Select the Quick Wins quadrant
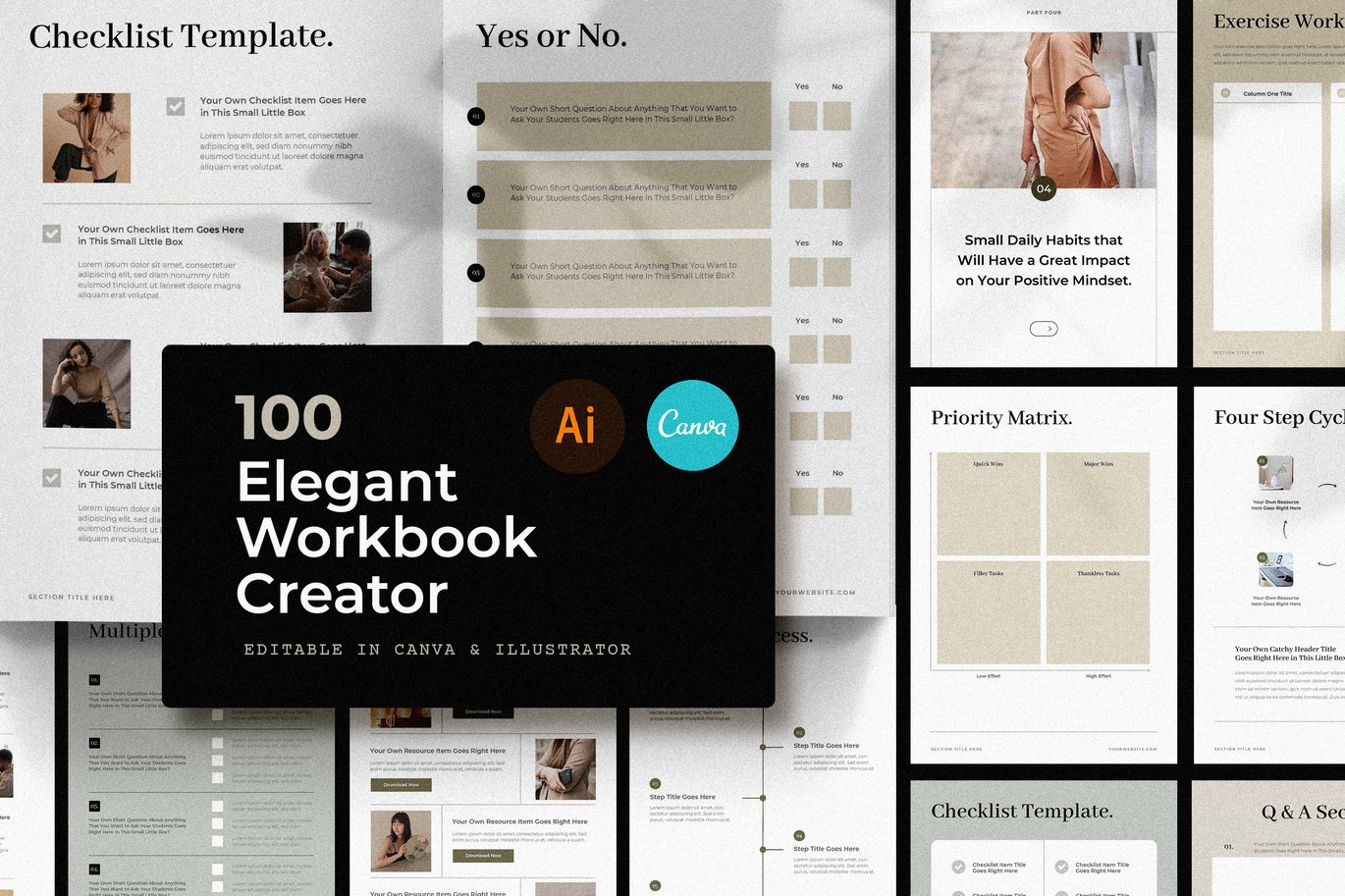 click(989, 504)
